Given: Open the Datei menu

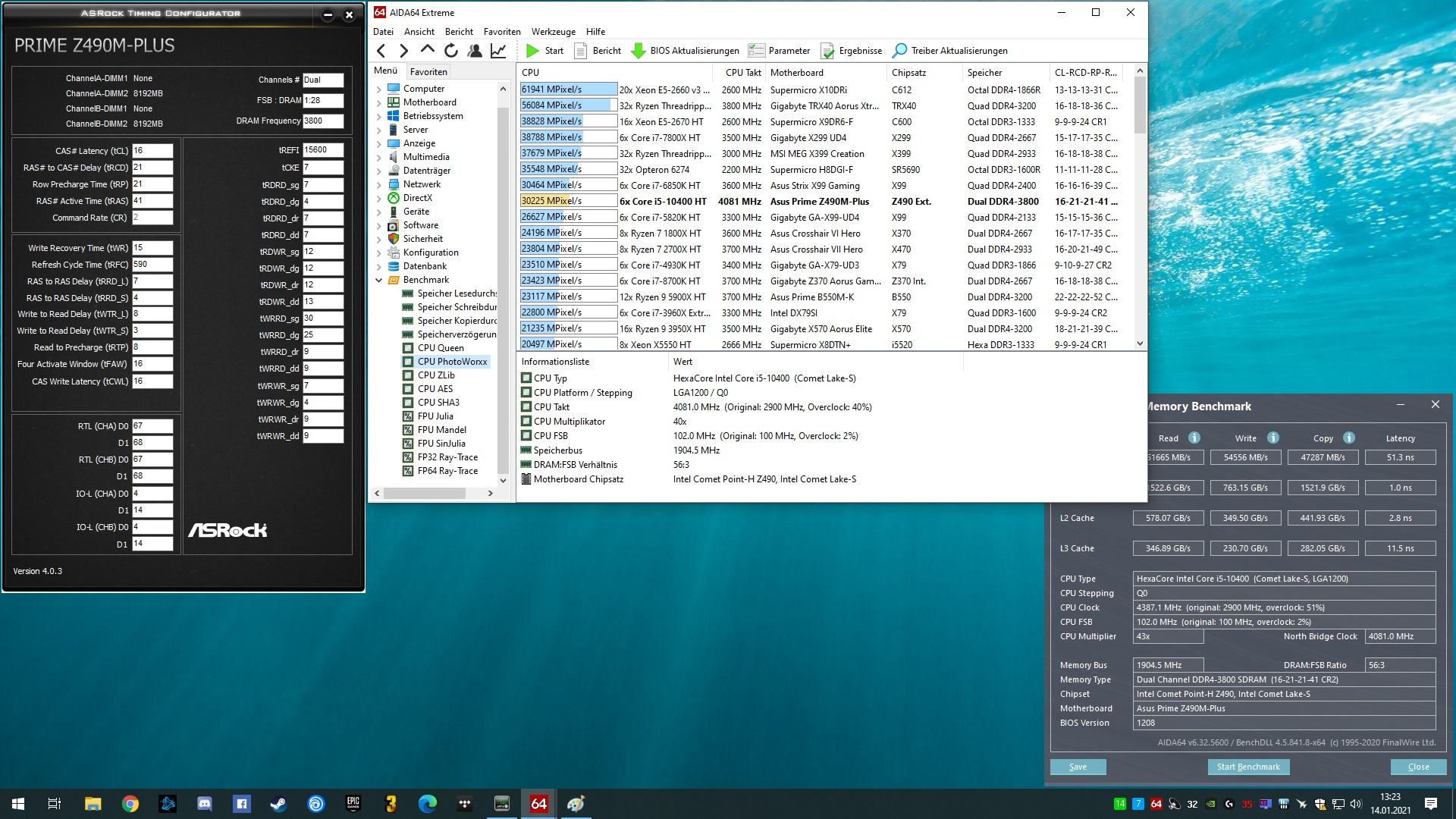Looking at the screenshot, I should click(x=383, y=32).
